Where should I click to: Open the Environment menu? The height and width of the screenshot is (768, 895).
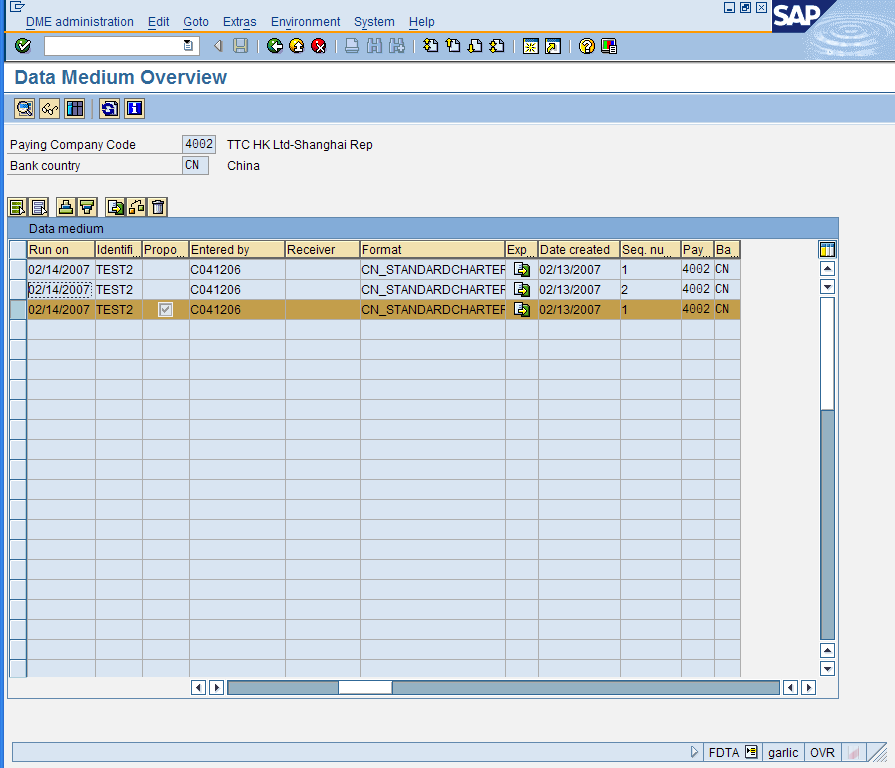(x=305, y=21)
